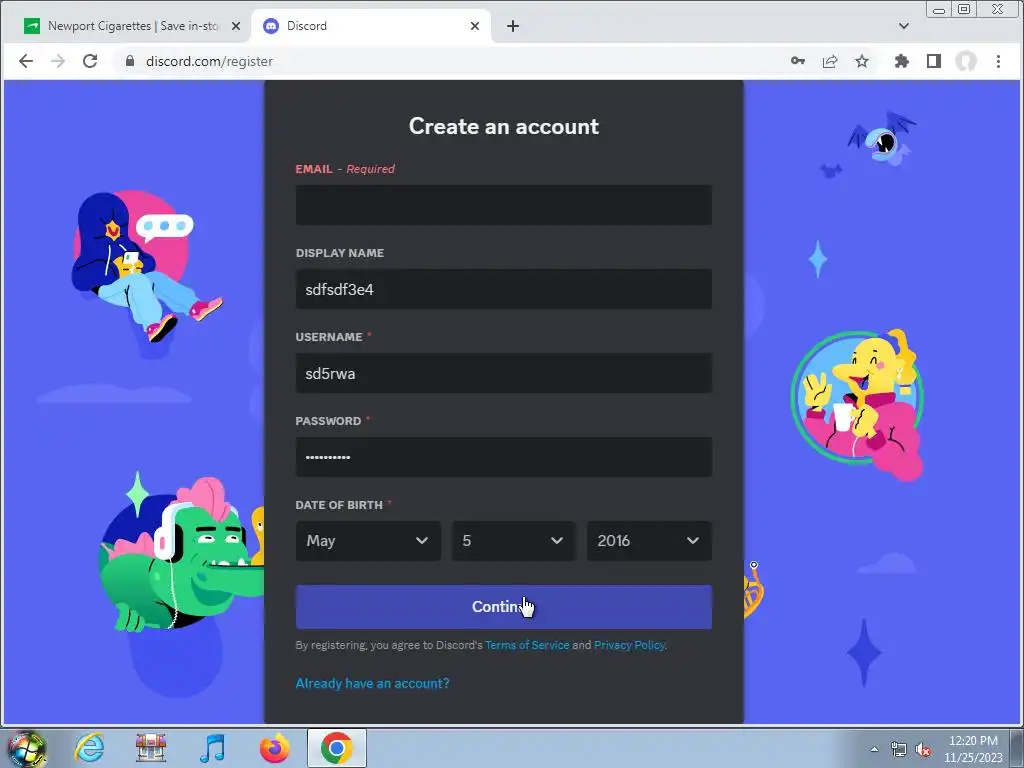This screenshot has height=768, width=1024.
Task: Click the Display Name field
Action: (x=504, y=289)
